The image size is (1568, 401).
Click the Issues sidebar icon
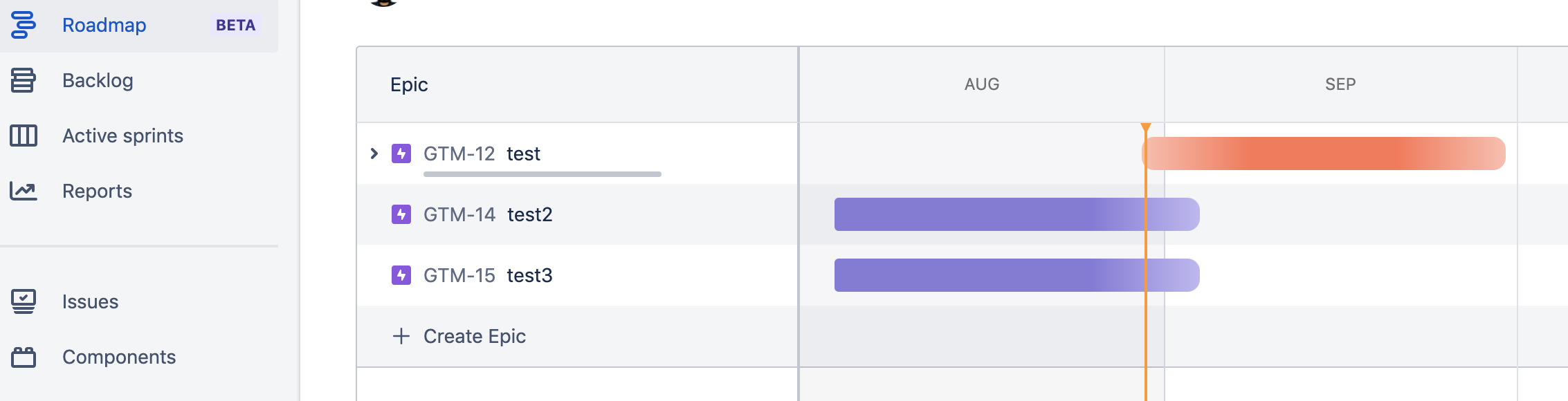coord(23,301)
